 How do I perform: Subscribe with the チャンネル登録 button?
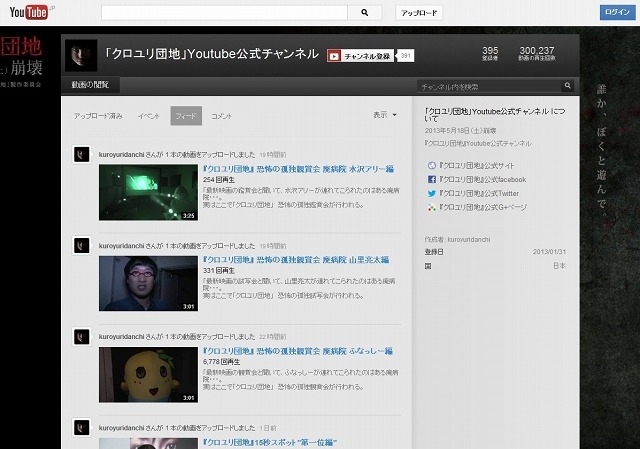(x=360, y=56)
